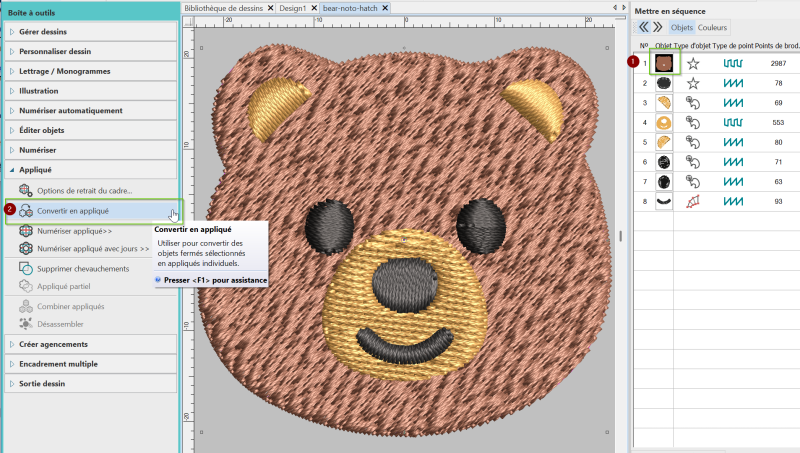The image size is (800, 453).
Task: Open Options de retrait du cadre icon
Action: coord(26,190)
